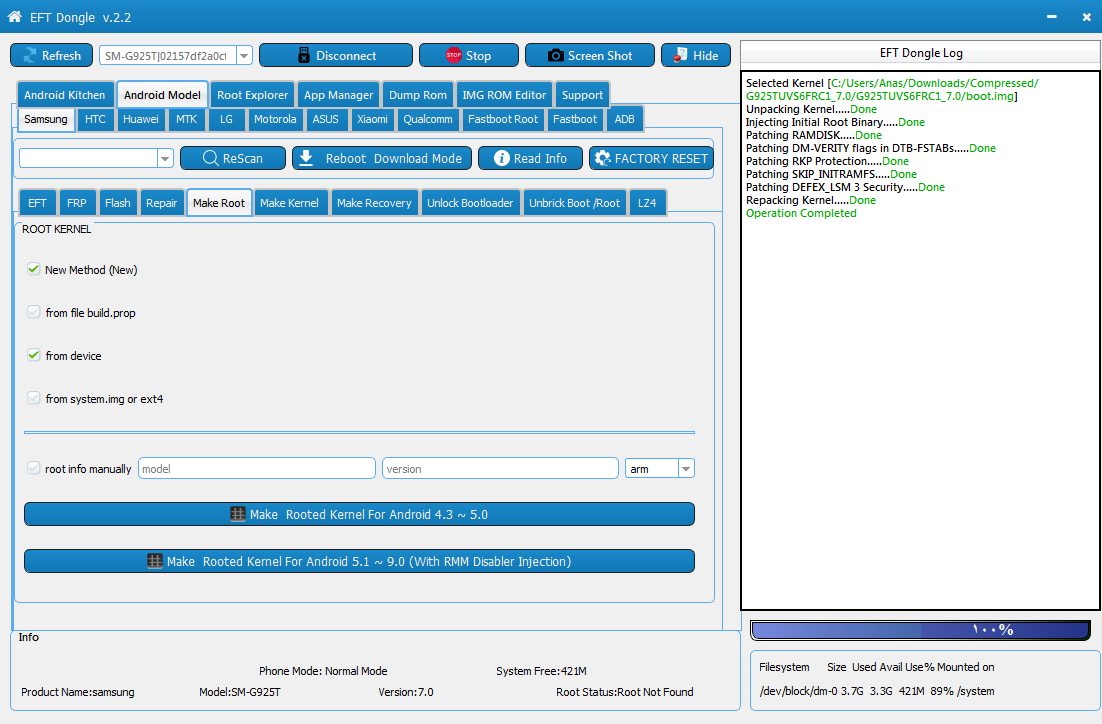Viewport: 1102px width, 724px height.
Task: Click grid icon on Android 5.1 ~ 9.0 button
Action: (155, 561)
